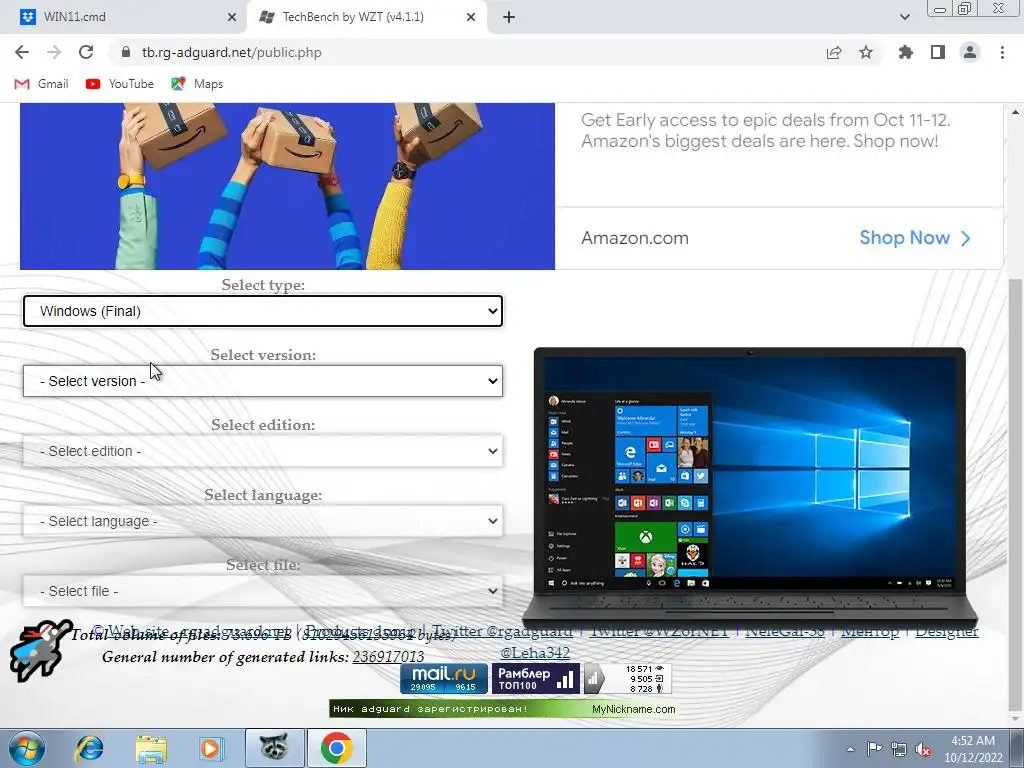1024x768 pixels.
Task: Click the Chrome taskbar icon
Action: pyautogui.click(x=336, y=748)
